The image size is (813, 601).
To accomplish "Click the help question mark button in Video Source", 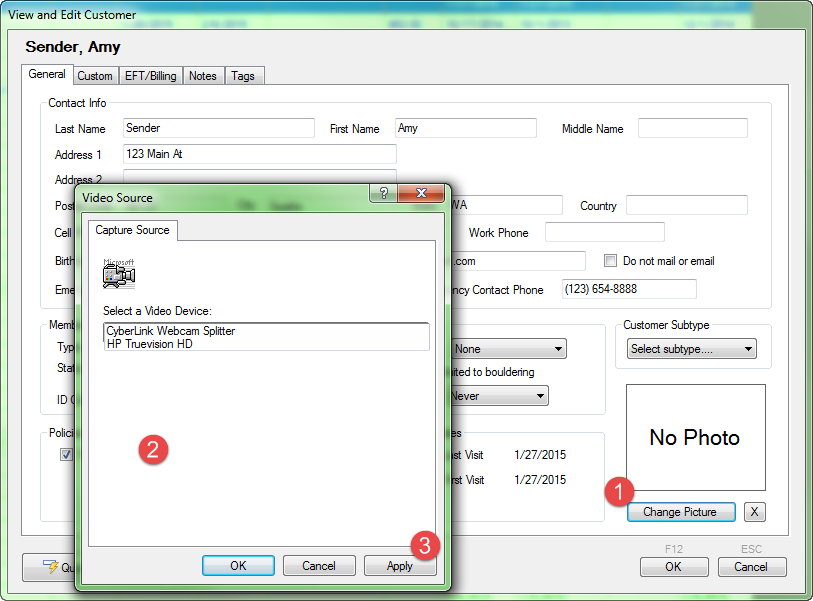I will coord(383,193).
